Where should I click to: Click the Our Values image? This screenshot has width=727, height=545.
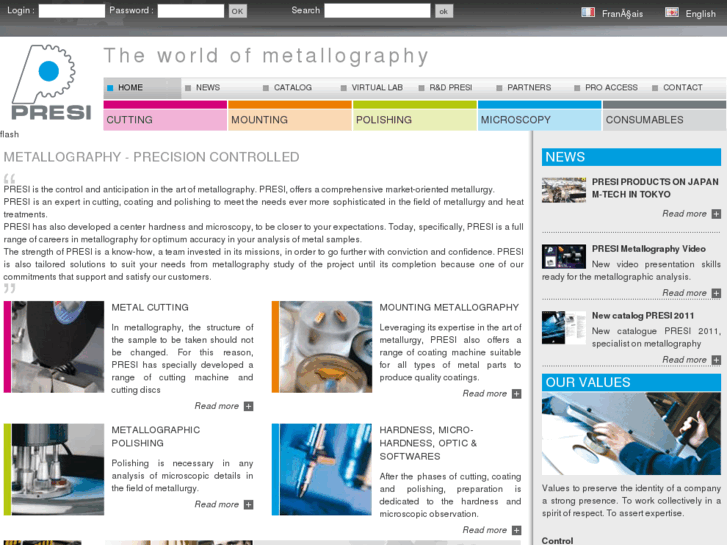tap(631, 434)
